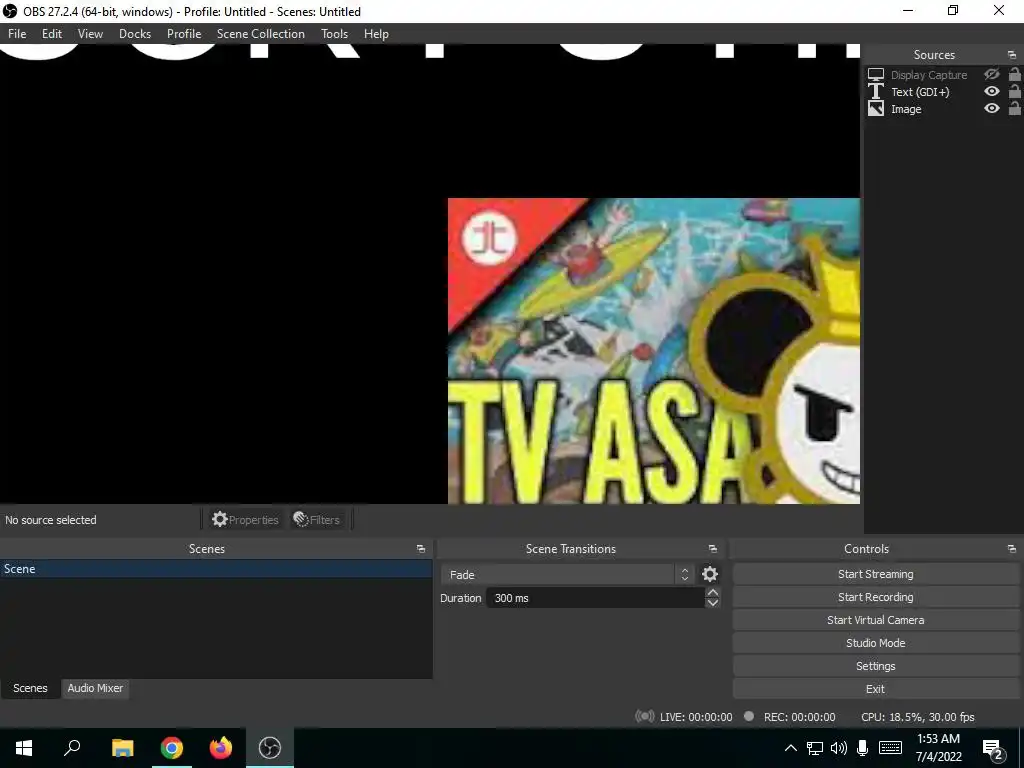
Task: Click Start Streaming
Action: click(x=875, y=574)
